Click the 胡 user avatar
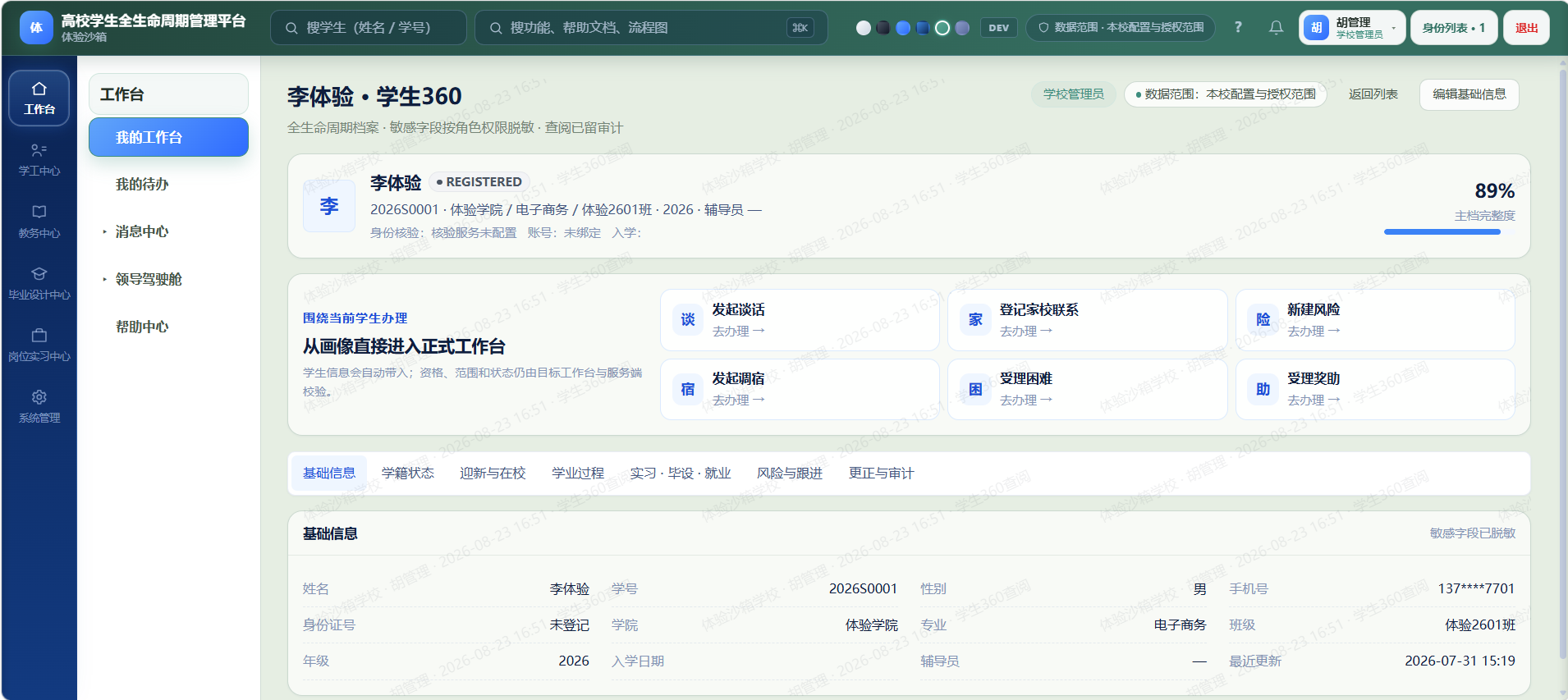The image size is (1568, 700). click(x=1316, y=28)
